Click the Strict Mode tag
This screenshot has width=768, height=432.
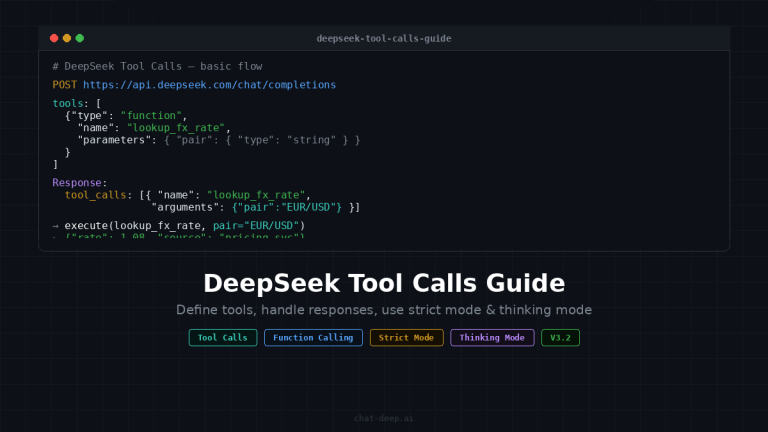pos(406,337)
